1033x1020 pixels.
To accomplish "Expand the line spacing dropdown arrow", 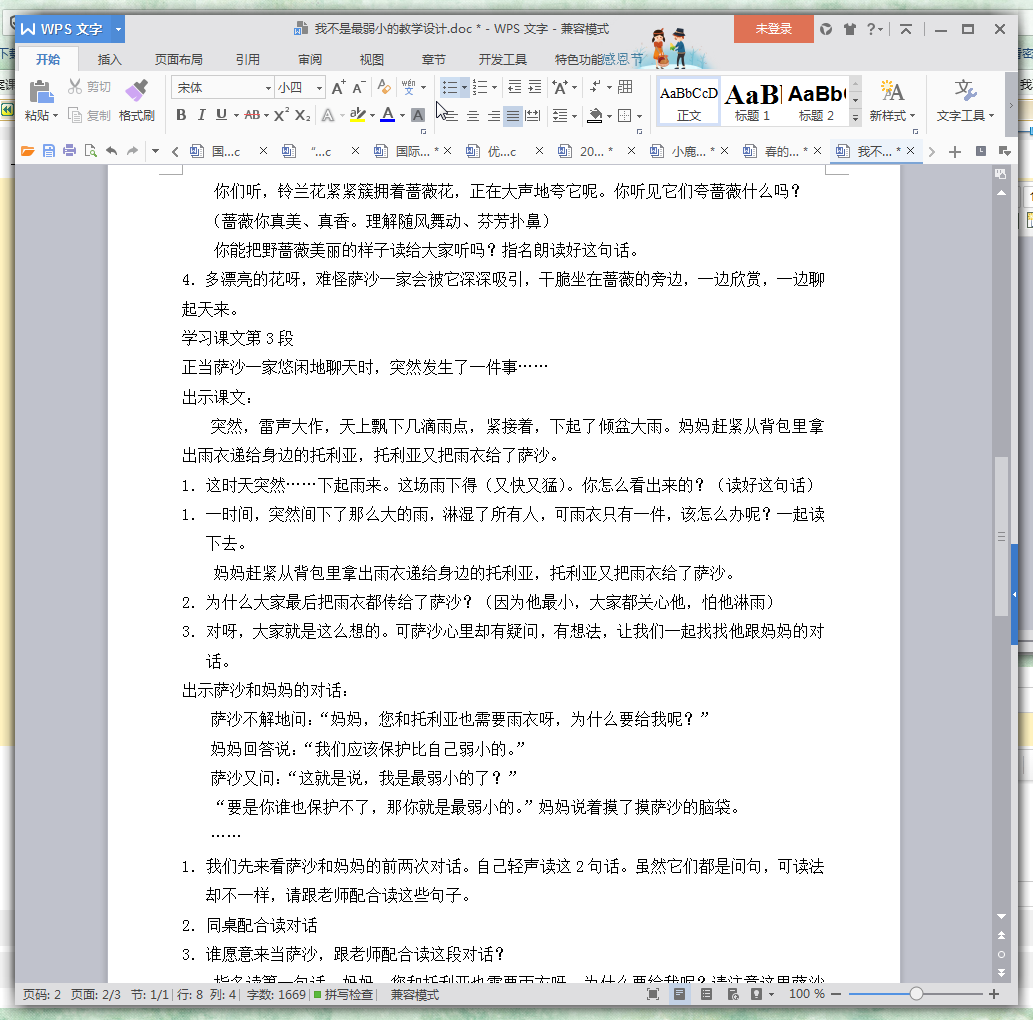I will tap(575, 117).
